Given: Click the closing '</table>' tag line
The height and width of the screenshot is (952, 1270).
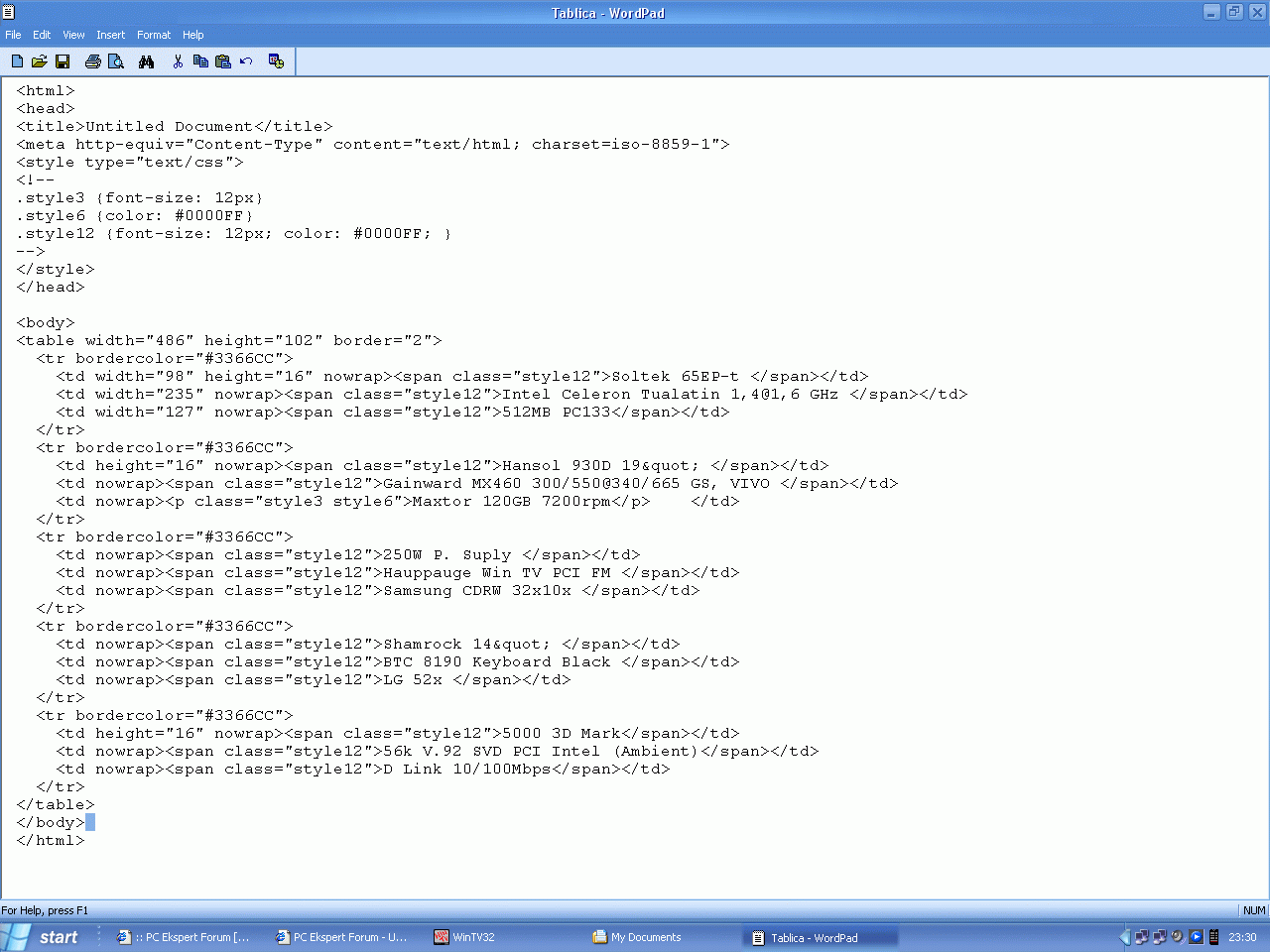Looking at the screenshot, I should point(56,805).
